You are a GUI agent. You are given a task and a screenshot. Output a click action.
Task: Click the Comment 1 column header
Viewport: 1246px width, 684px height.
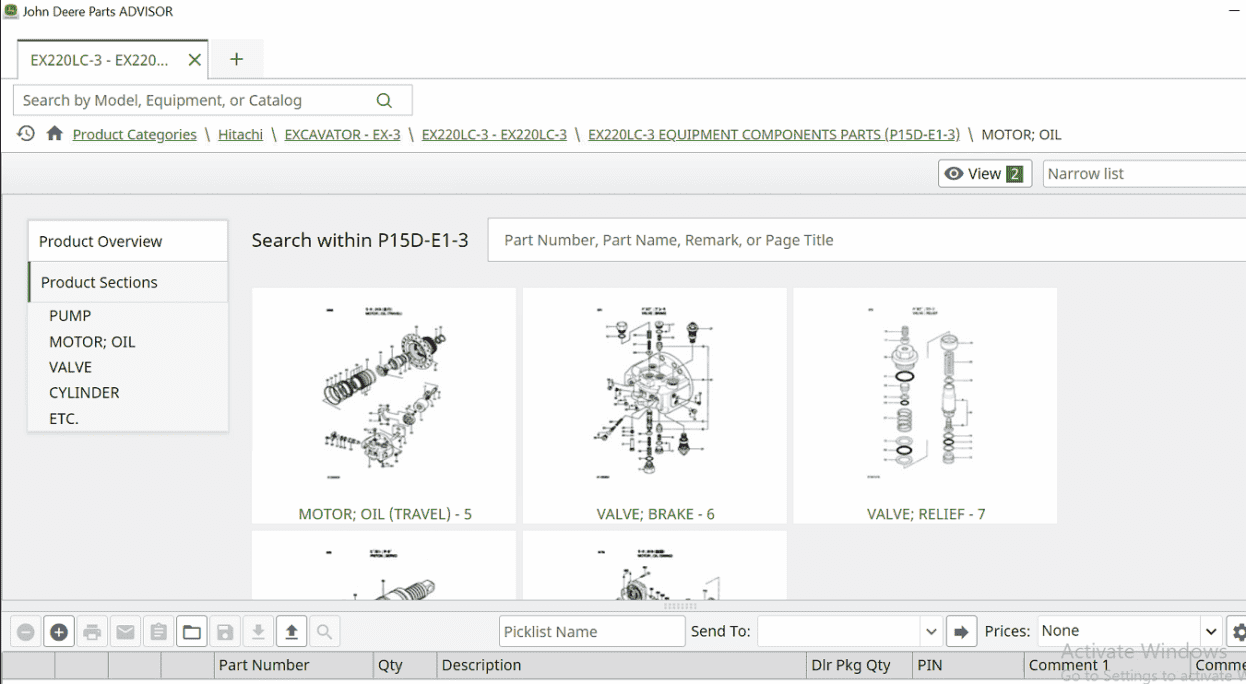(x=1107, y=665)
